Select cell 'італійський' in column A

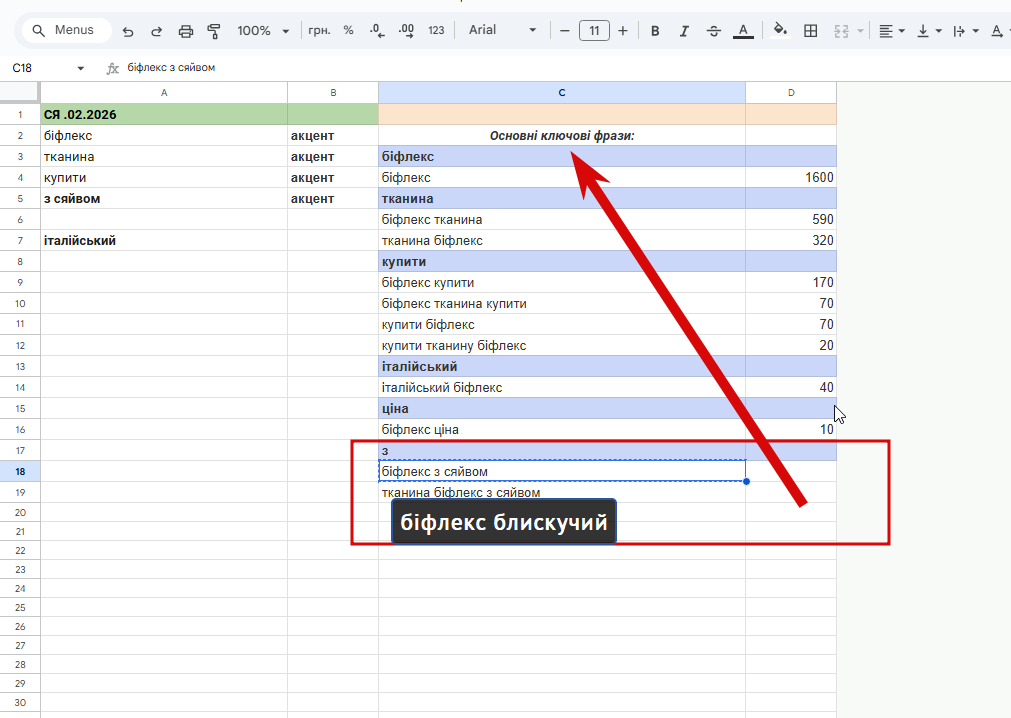(x=164, y=240)
